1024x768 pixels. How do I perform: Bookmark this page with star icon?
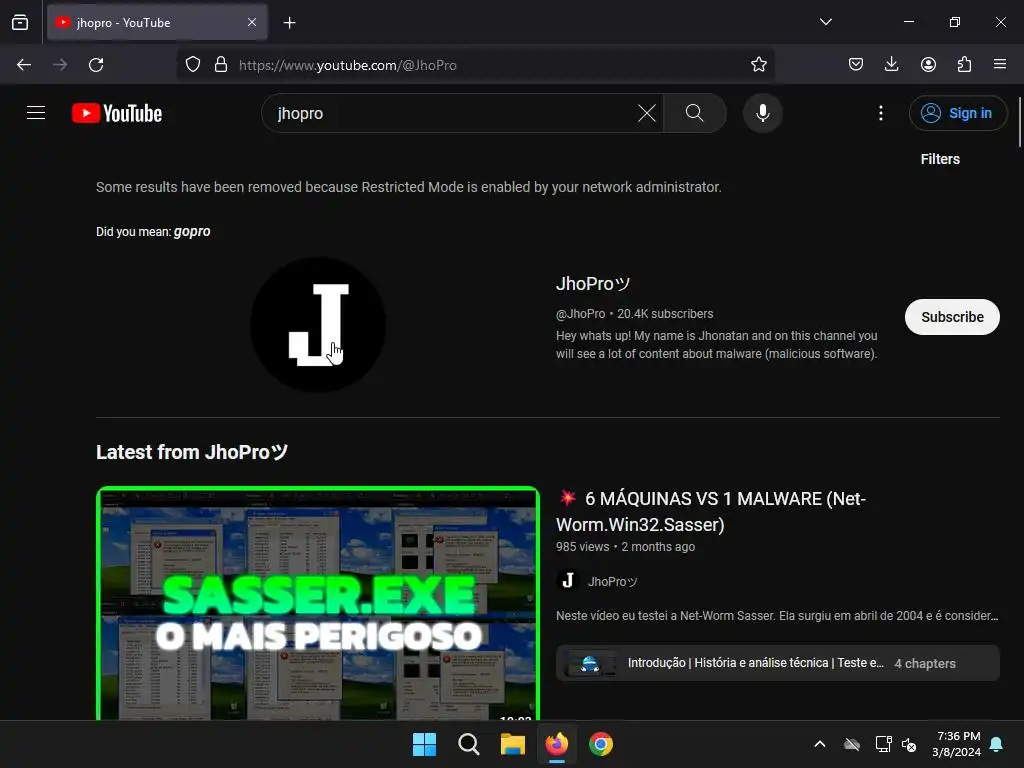pyautogui.click(x=758, y=65)
